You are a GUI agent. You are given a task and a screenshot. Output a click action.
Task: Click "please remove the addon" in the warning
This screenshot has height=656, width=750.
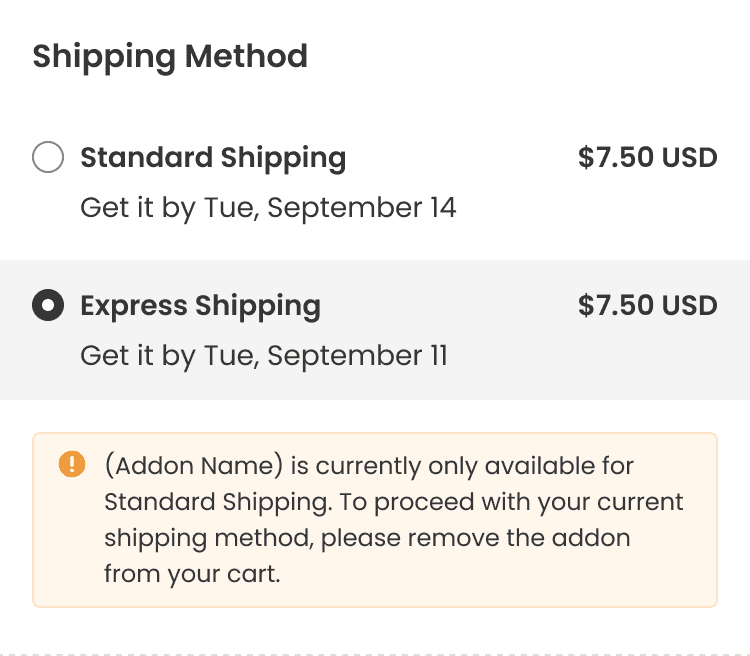475,538
